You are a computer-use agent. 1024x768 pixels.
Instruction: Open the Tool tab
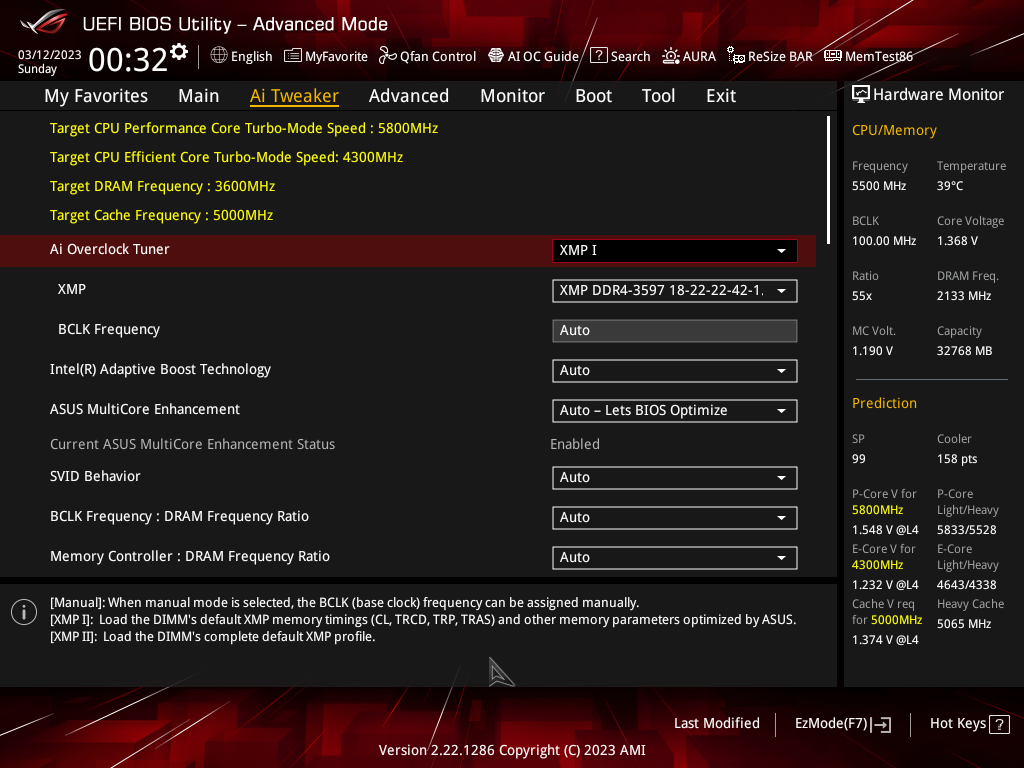click(658, 96)
